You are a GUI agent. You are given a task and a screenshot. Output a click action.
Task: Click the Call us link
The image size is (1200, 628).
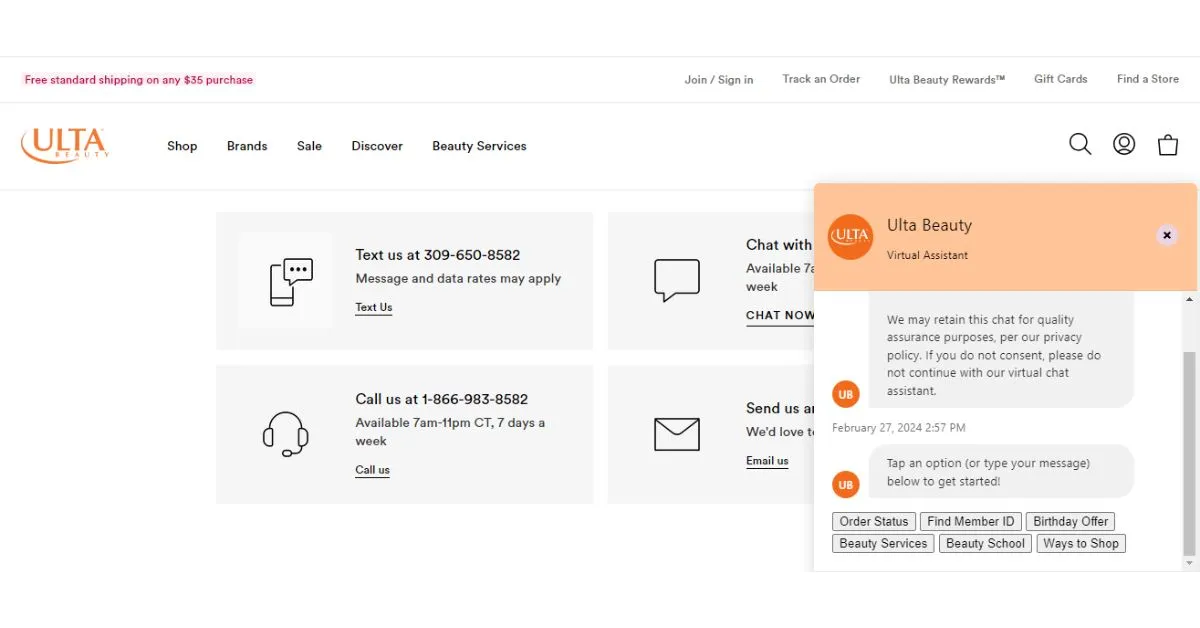click(372, 470)
